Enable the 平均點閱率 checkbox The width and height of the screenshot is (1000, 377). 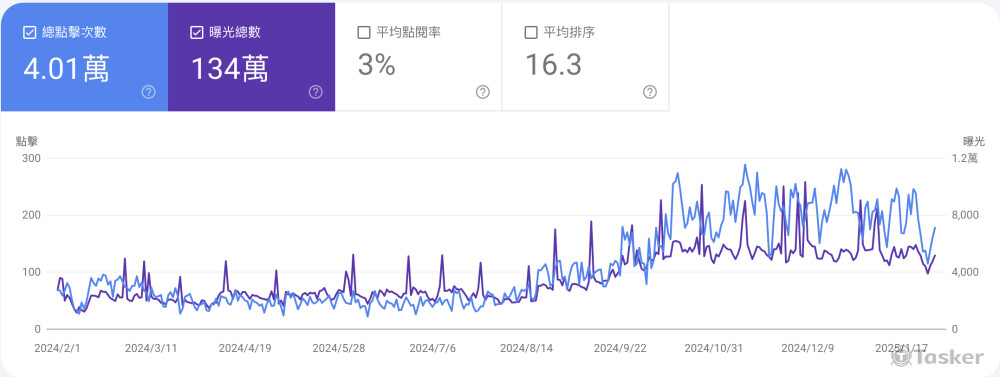click(x=364, y=33)
